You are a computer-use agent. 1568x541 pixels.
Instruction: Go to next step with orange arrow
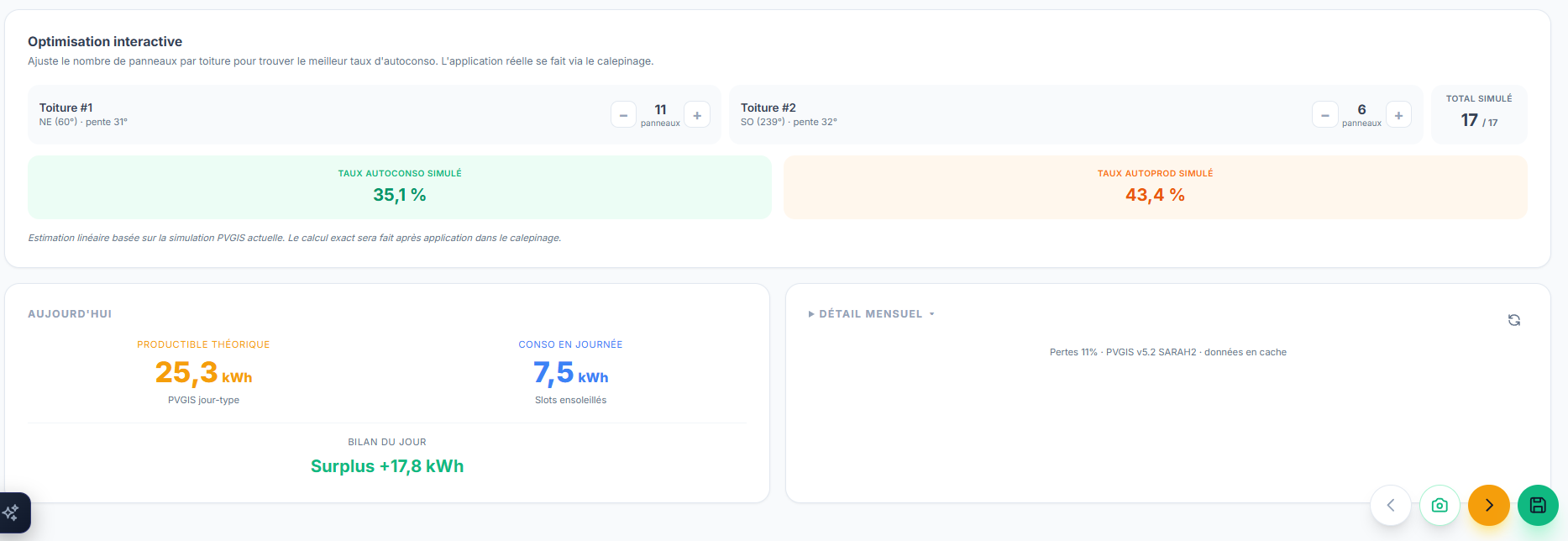point(1488,505)
